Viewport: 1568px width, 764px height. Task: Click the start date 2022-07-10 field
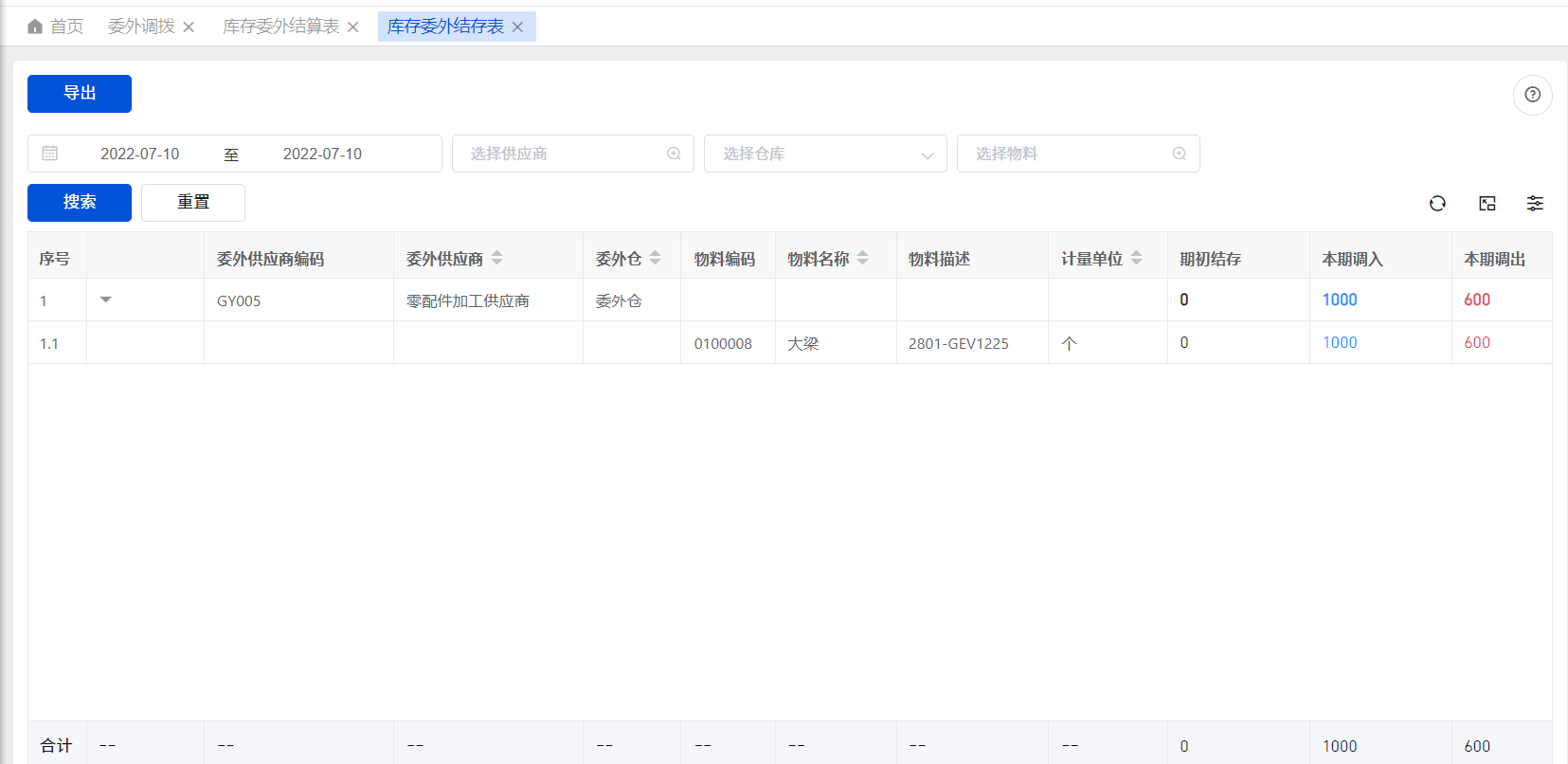coord(139,154)
